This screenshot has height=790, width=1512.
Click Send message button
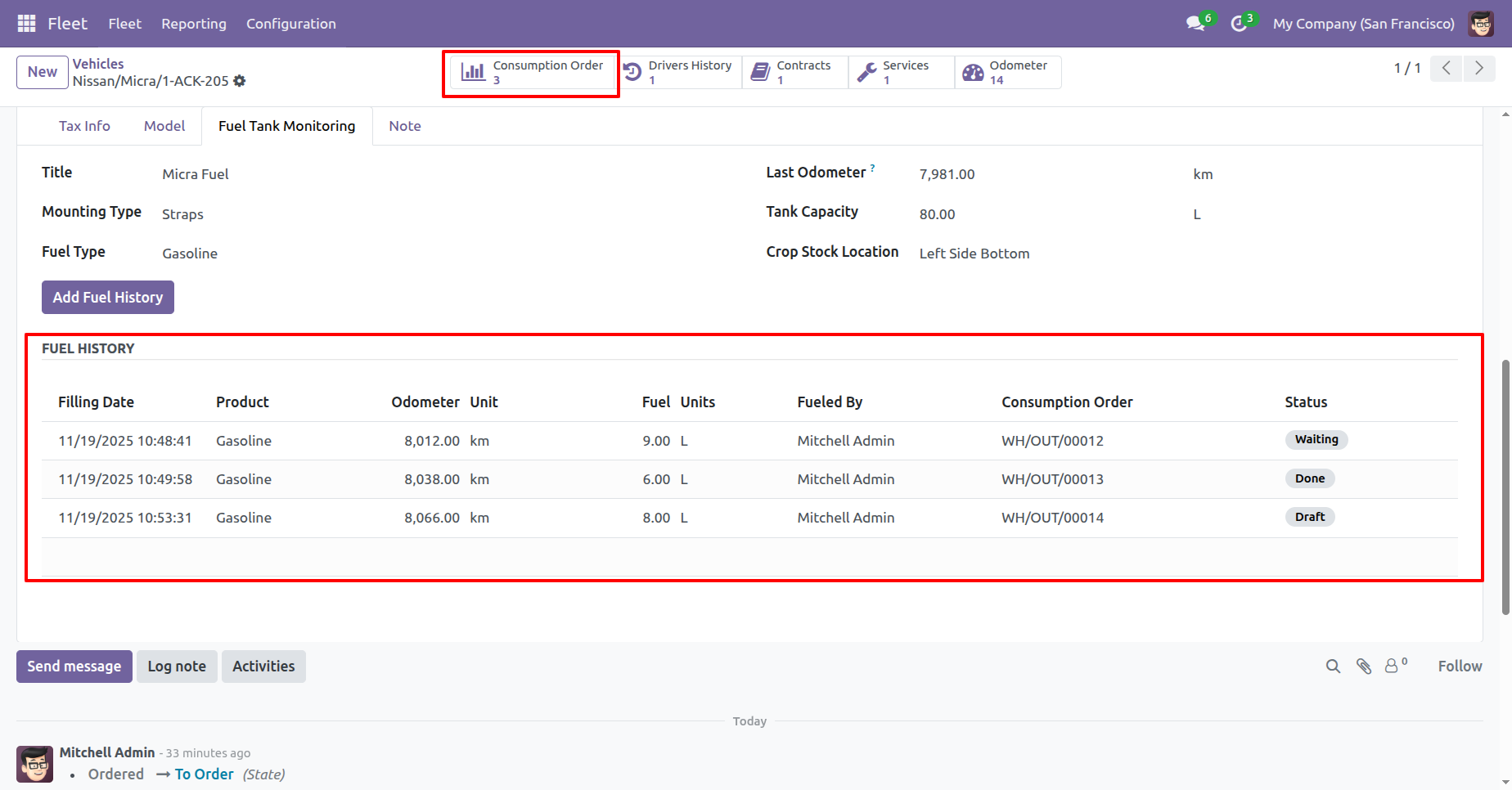pos(74,667)
